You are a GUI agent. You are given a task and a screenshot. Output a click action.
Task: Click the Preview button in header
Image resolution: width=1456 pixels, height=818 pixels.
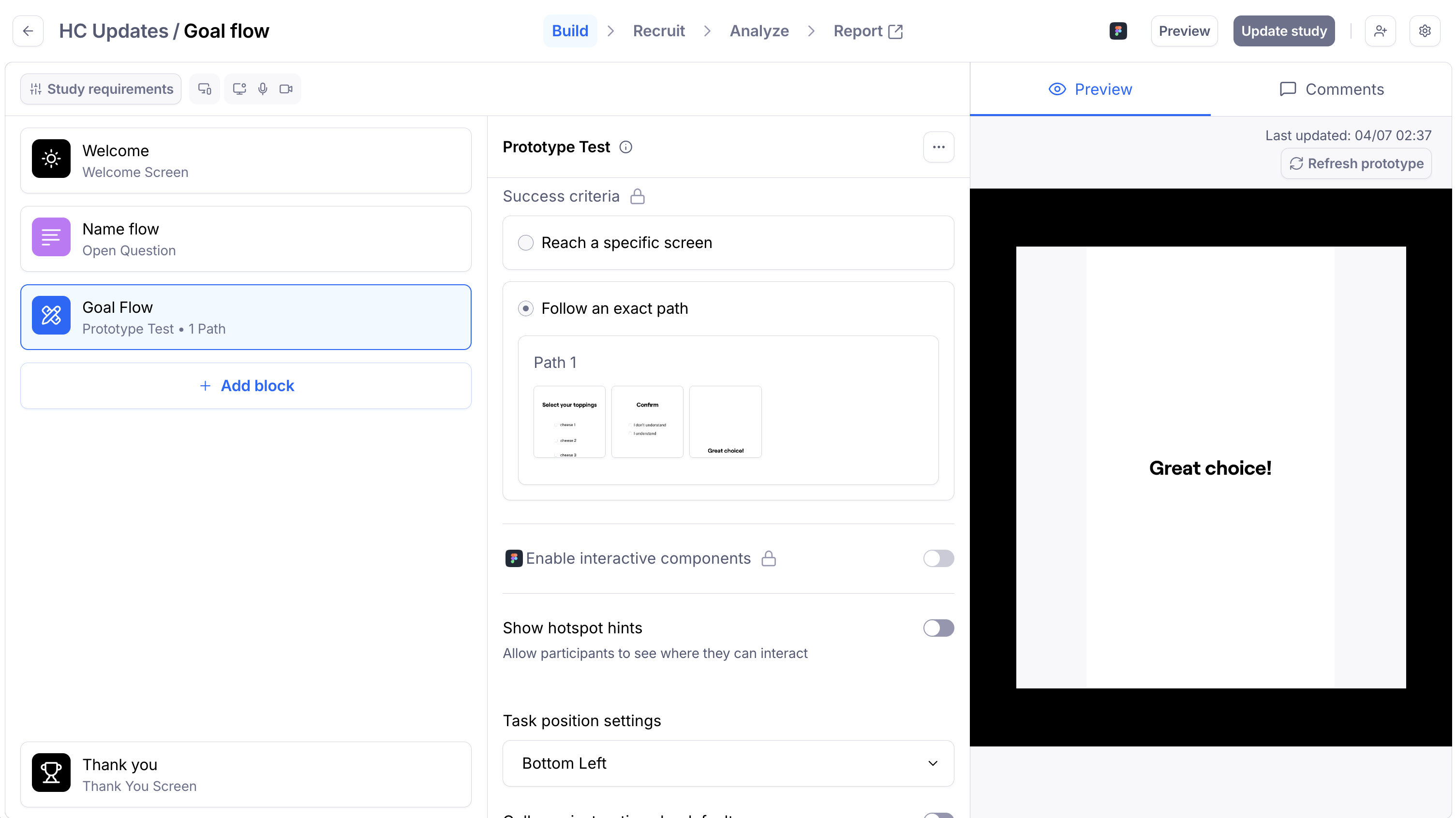pos(1184,31)
